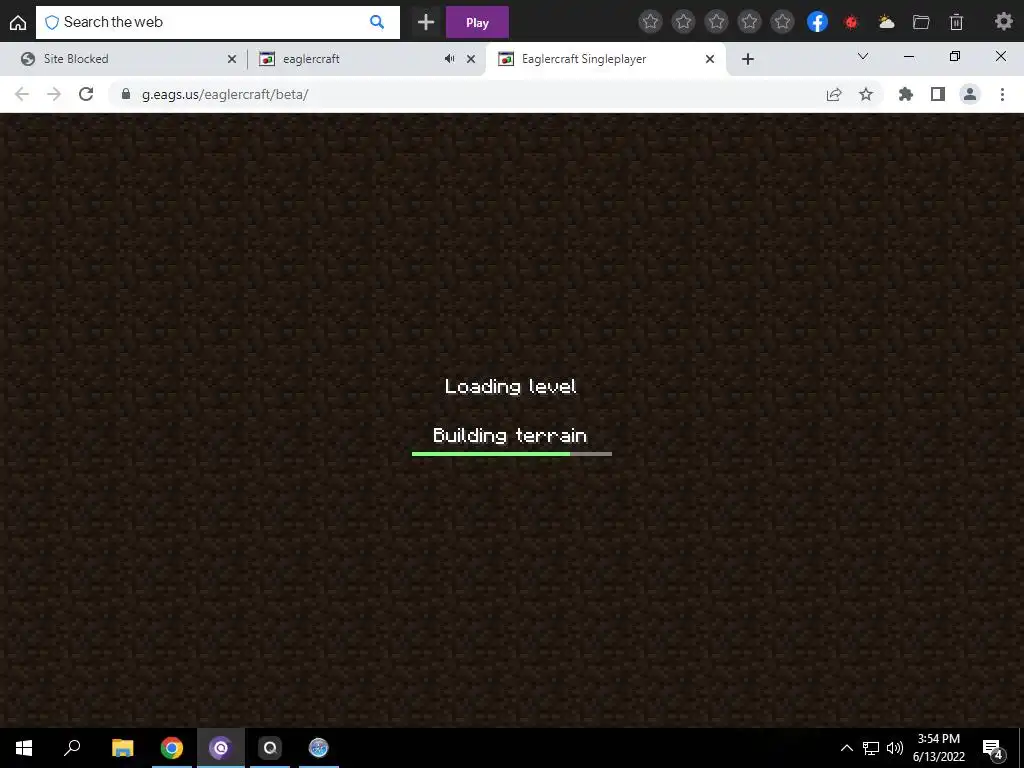
Task: Open a new browser tab
Action: point(748,59)
